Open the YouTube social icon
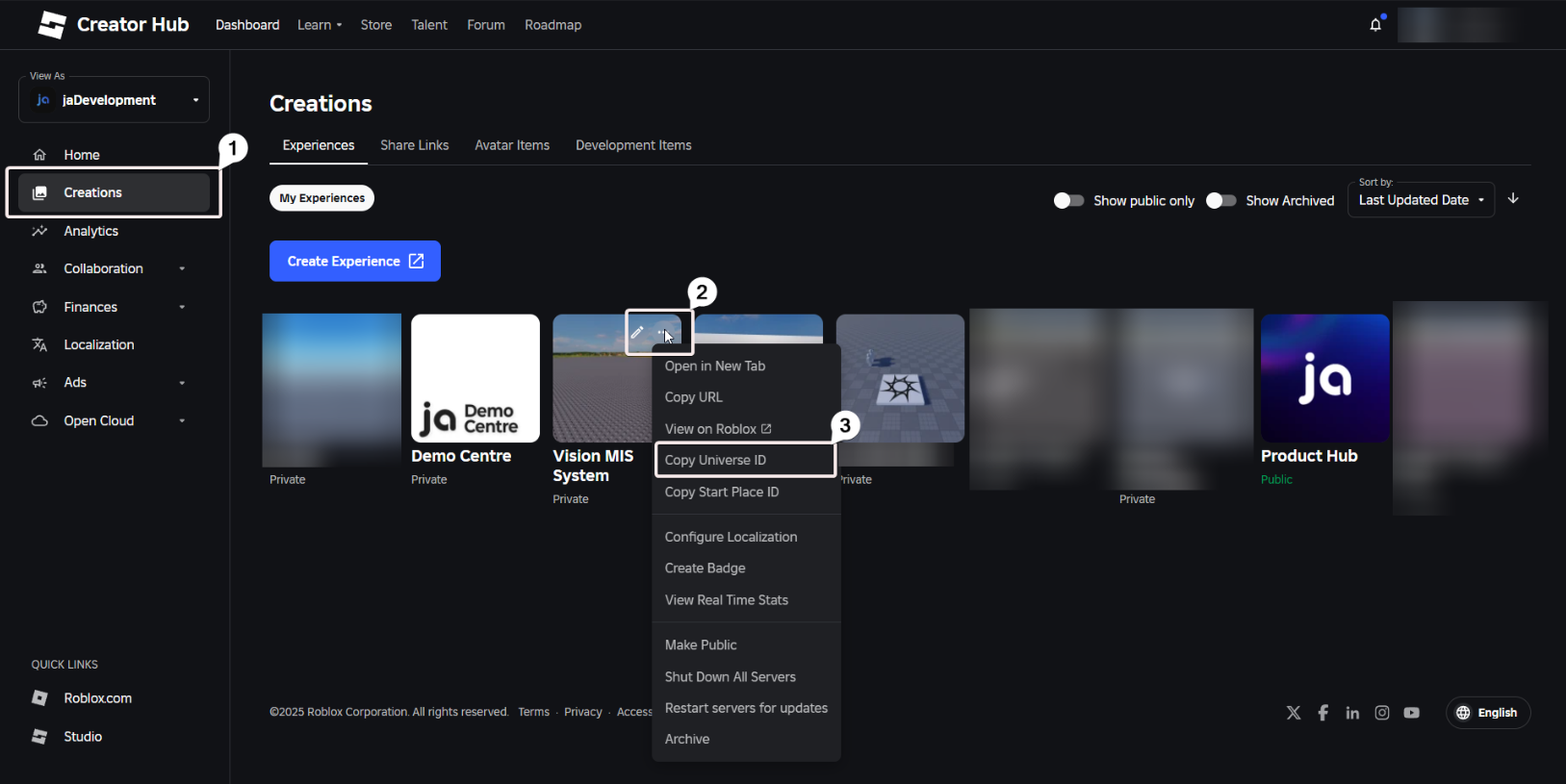 point(1412,713)
